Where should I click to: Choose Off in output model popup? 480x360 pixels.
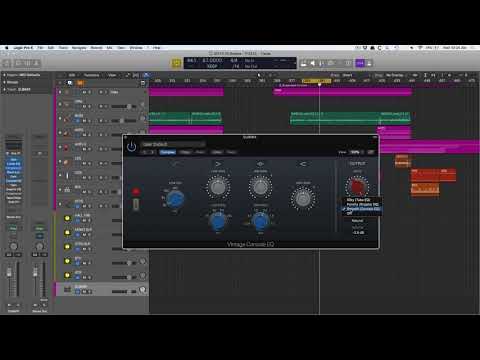coord(350,213)
